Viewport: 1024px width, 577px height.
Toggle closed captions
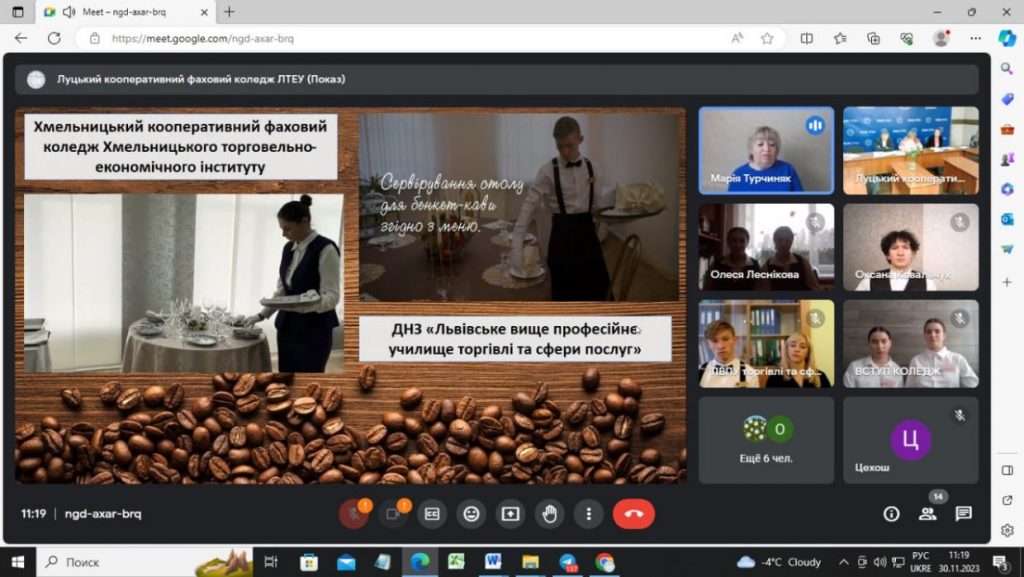click(432, 513)
